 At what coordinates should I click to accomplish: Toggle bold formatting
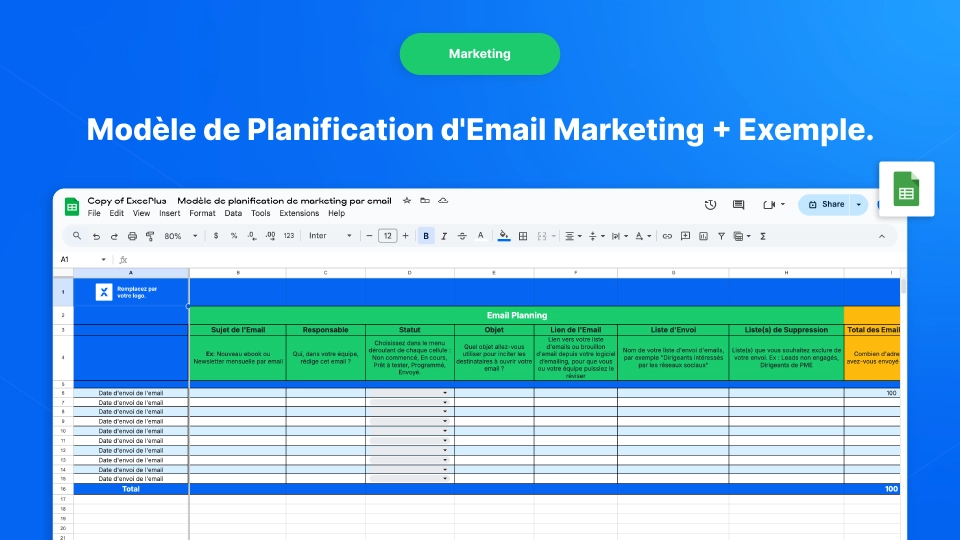click(427, 236)
